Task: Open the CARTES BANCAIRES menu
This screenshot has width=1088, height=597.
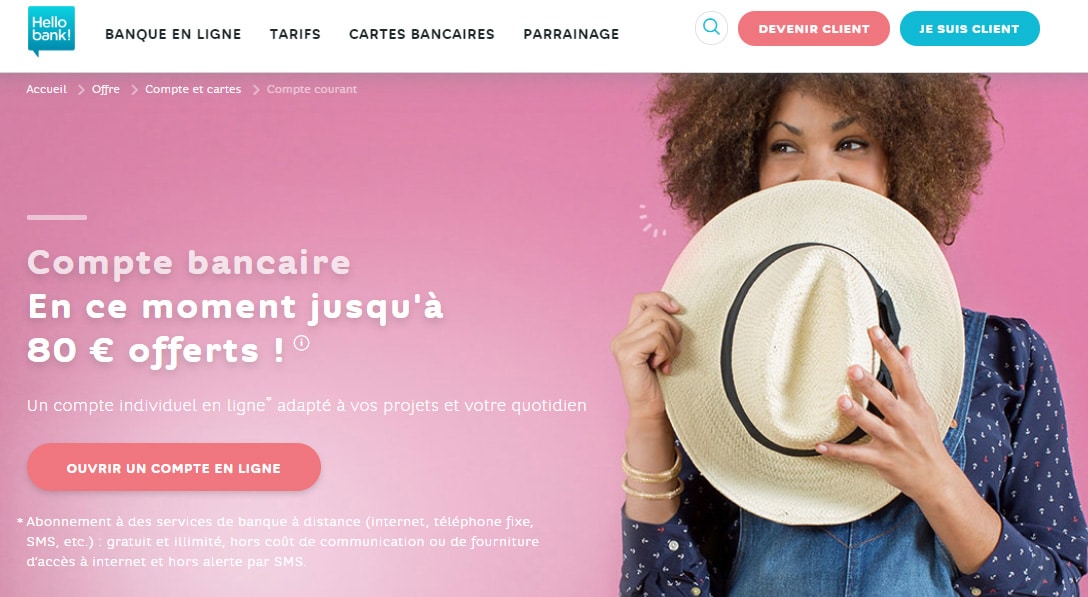Action: pyautogui.click(x=422, y=34)
